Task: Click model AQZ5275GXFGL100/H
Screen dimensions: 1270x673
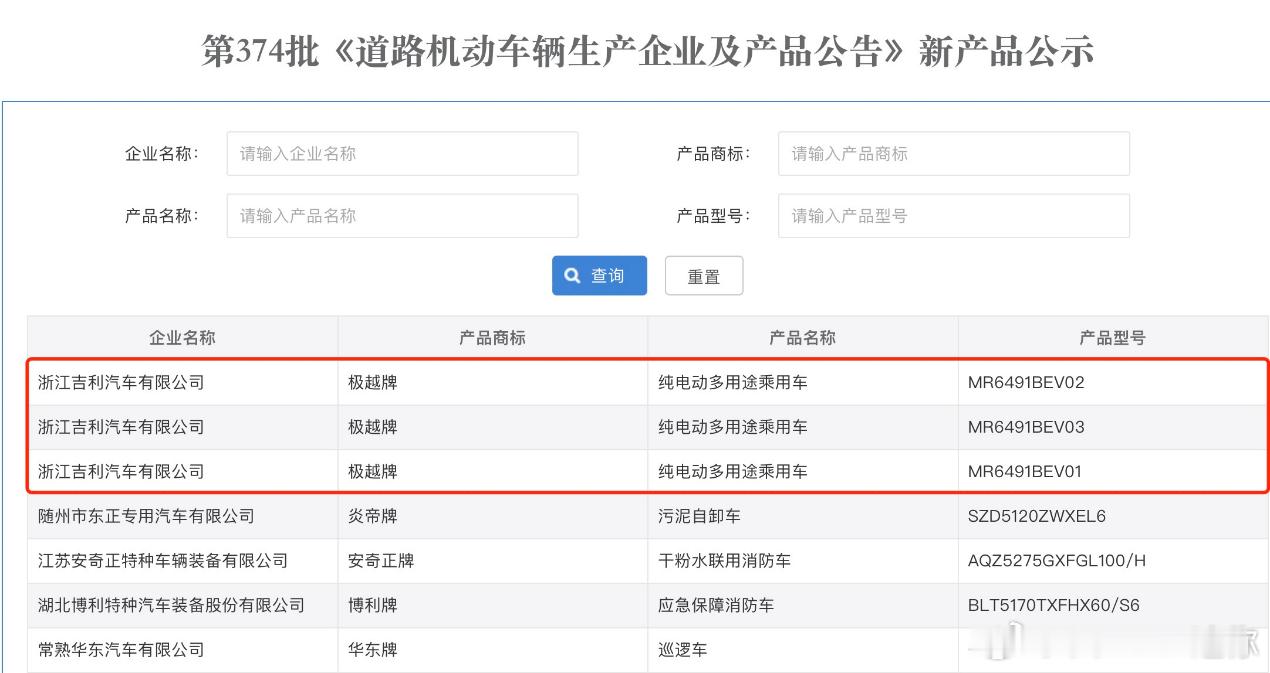Action: tap(1057, 561)
